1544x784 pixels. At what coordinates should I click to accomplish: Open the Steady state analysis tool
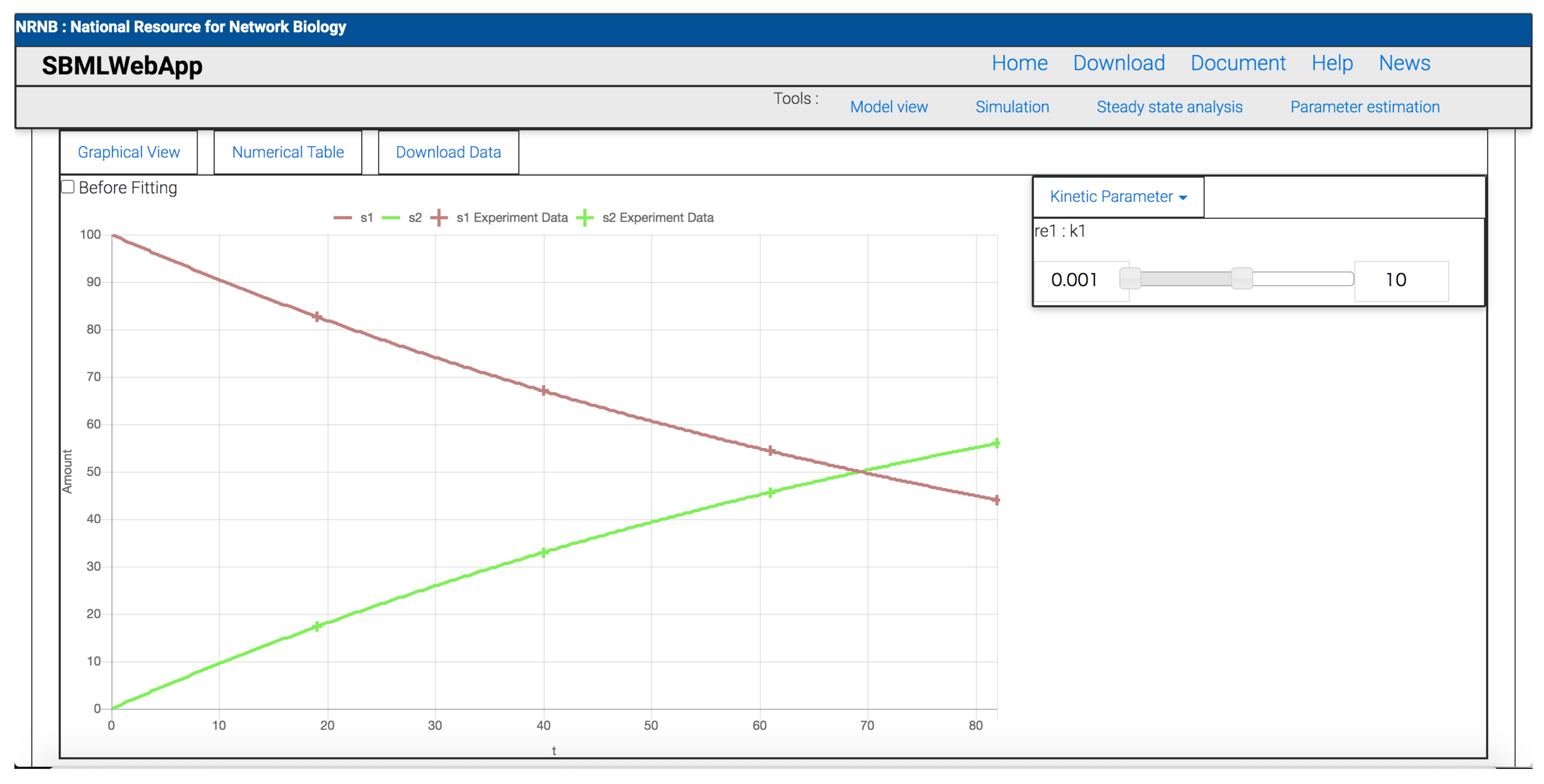1169,107
